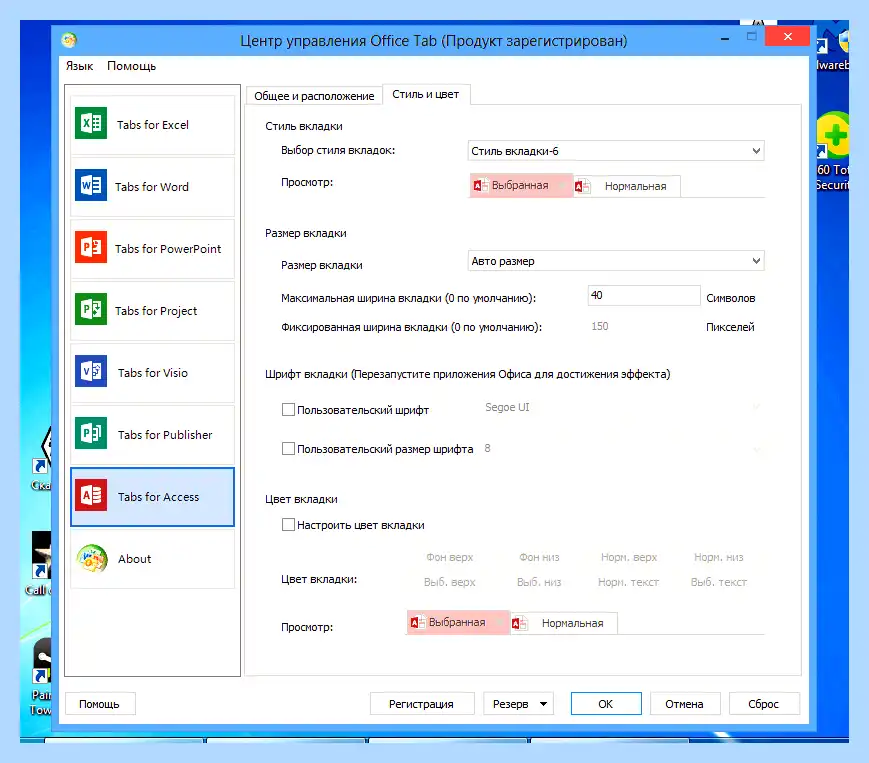Click the Access icon on style preview normal tab
The image size is (869, 763).
[x=582, y=186]
